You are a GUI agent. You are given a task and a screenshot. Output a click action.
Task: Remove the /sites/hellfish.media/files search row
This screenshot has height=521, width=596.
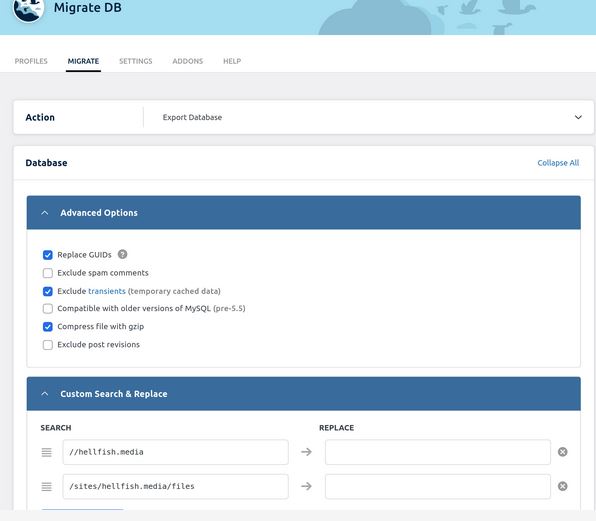click(563, 486)
